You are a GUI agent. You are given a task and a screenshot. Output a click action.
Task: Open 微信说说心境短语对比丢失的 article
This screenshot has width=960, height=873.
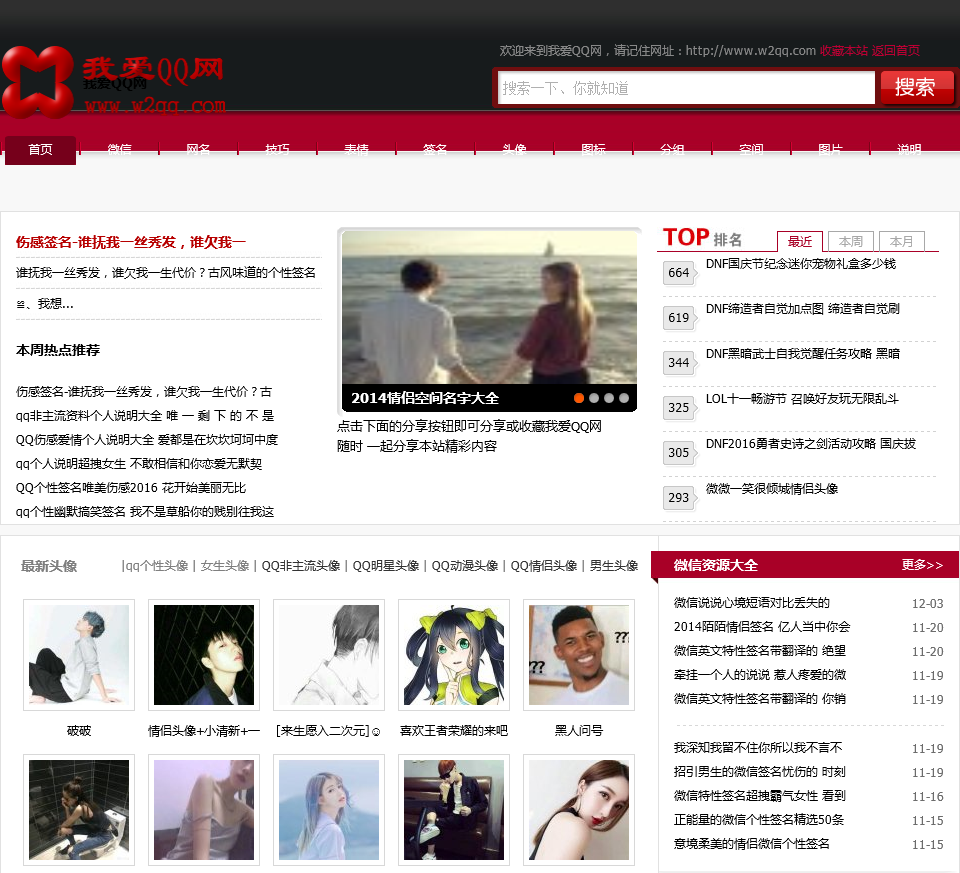pos(752,602)
